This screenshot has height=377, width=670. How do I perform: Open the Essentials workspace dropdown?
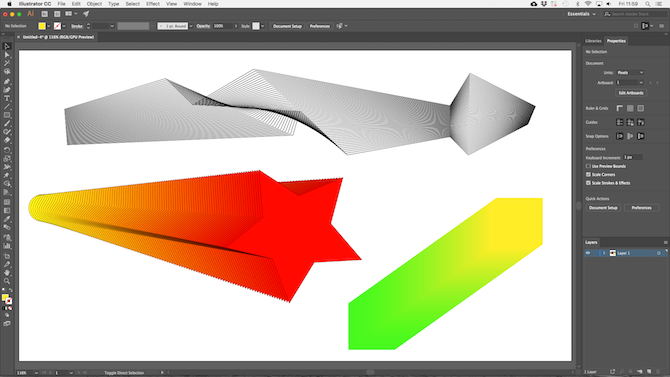pos(581,14)
